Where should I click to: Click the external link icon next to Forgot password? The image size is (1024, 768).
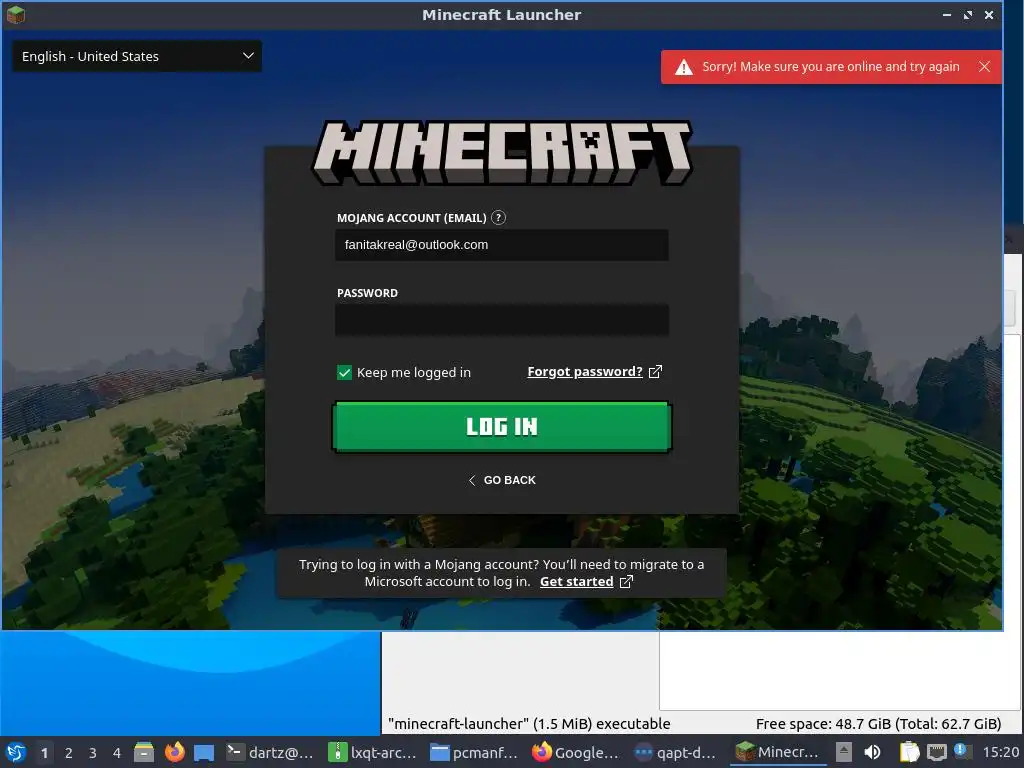click(x=655, y=372)
